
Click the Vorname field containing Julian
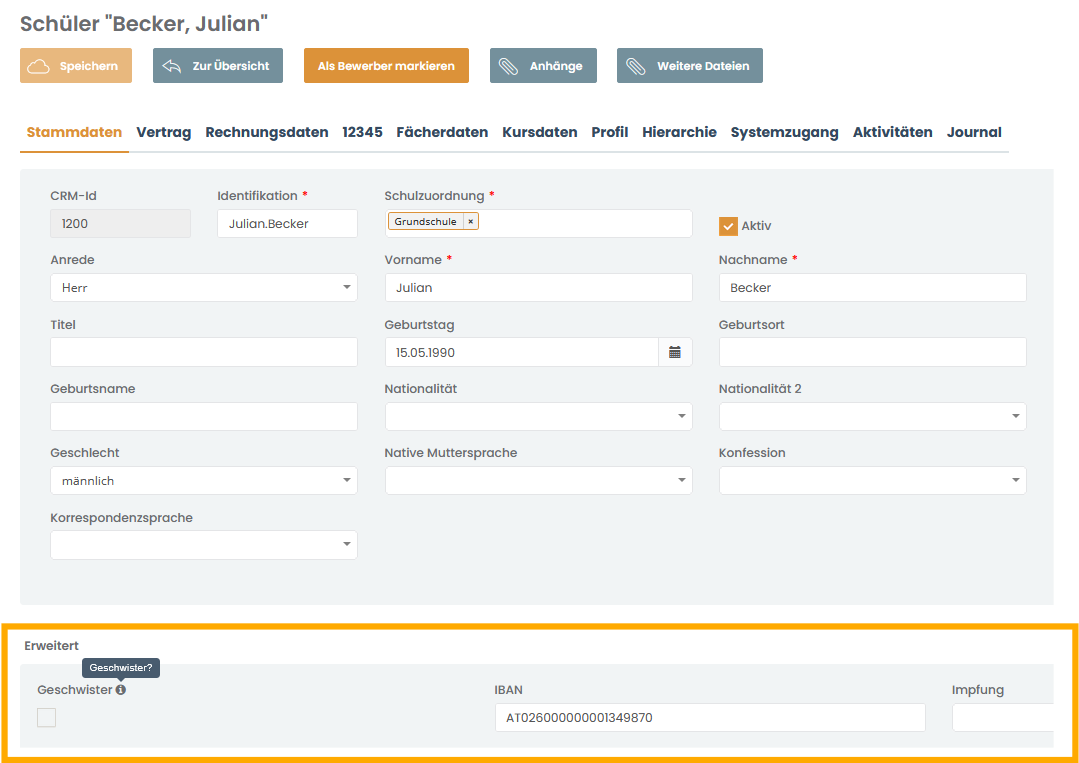pyautogui.click(x=538, y=288)
